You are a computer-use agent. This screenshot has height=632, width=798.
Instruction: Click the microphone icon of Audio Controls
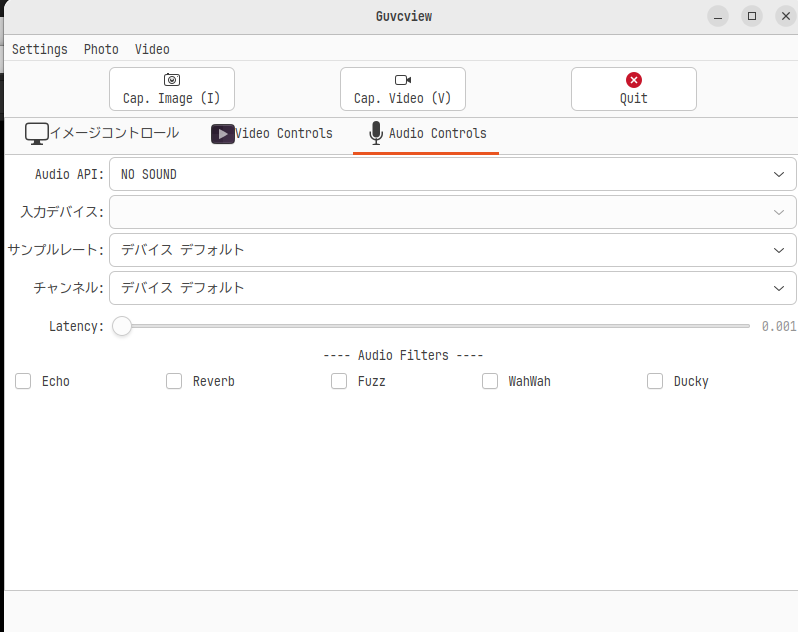coord(376,133)
